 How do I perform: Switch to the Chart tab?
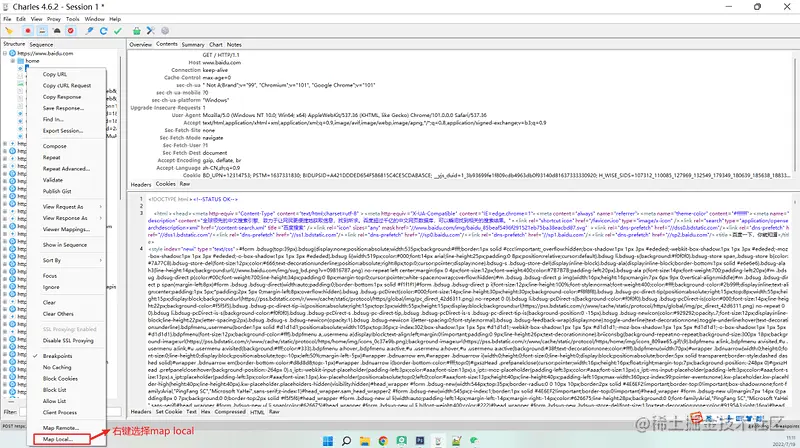[x=216, y=44]
